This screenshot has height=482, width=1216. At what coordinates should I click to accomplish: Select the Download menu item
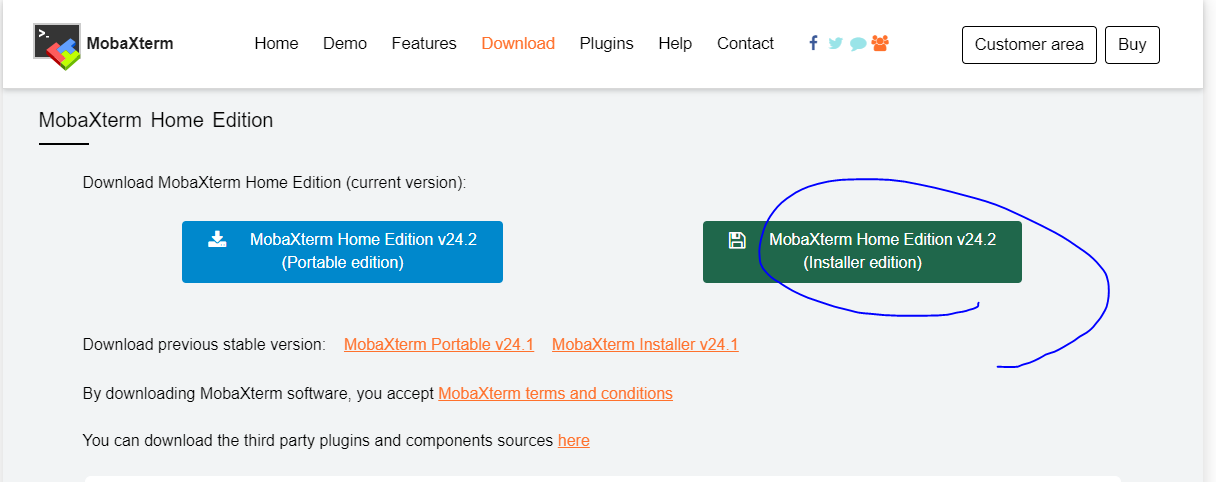[518, 44]
